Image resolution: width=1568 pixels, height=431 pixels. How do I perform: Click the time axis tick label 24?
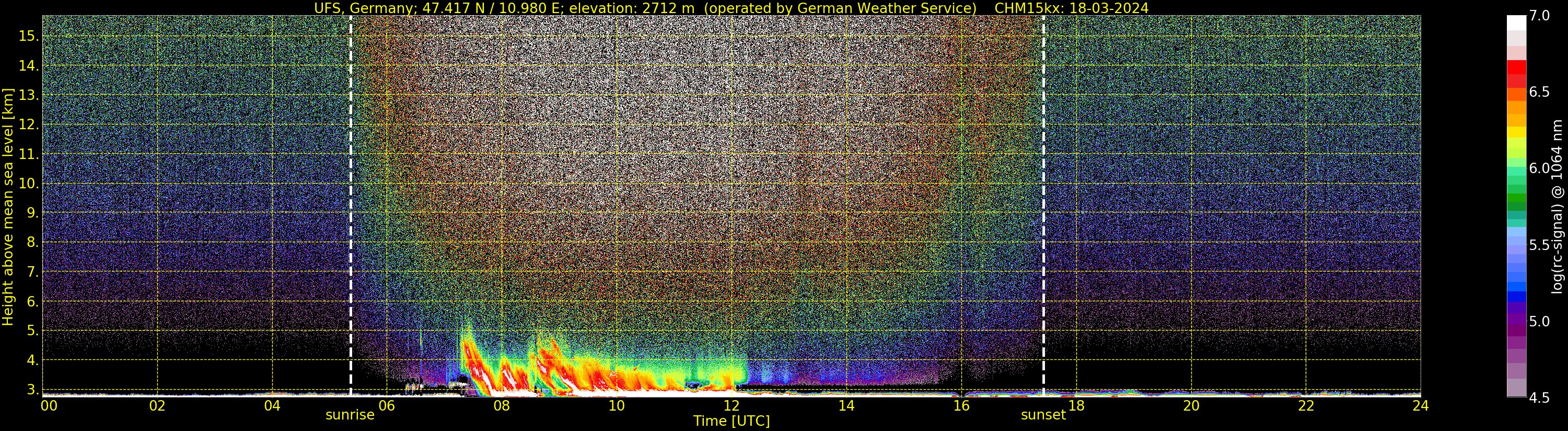(1421, 405)
